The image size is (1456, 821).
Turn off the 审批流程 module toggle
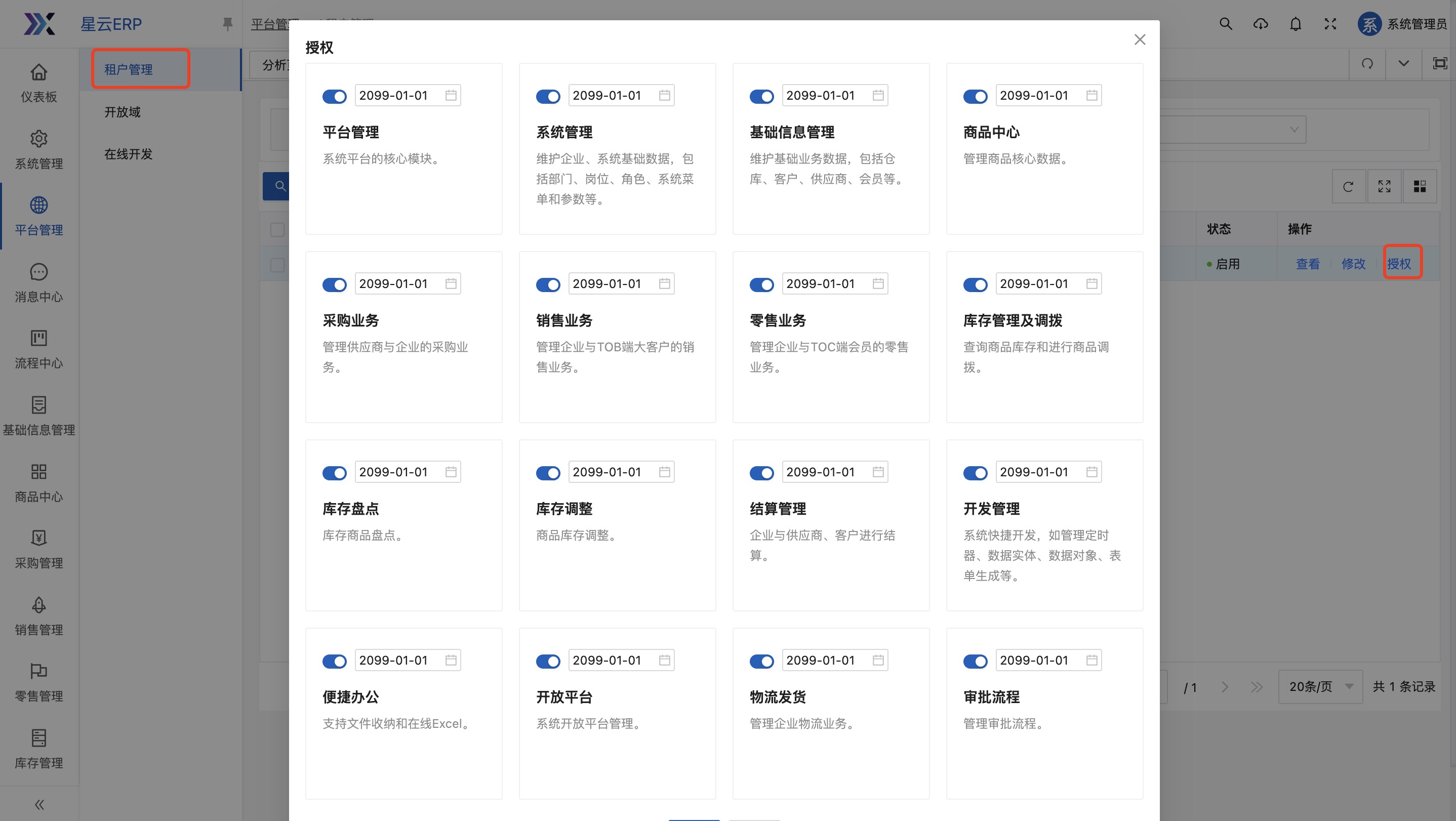[975, 661]
